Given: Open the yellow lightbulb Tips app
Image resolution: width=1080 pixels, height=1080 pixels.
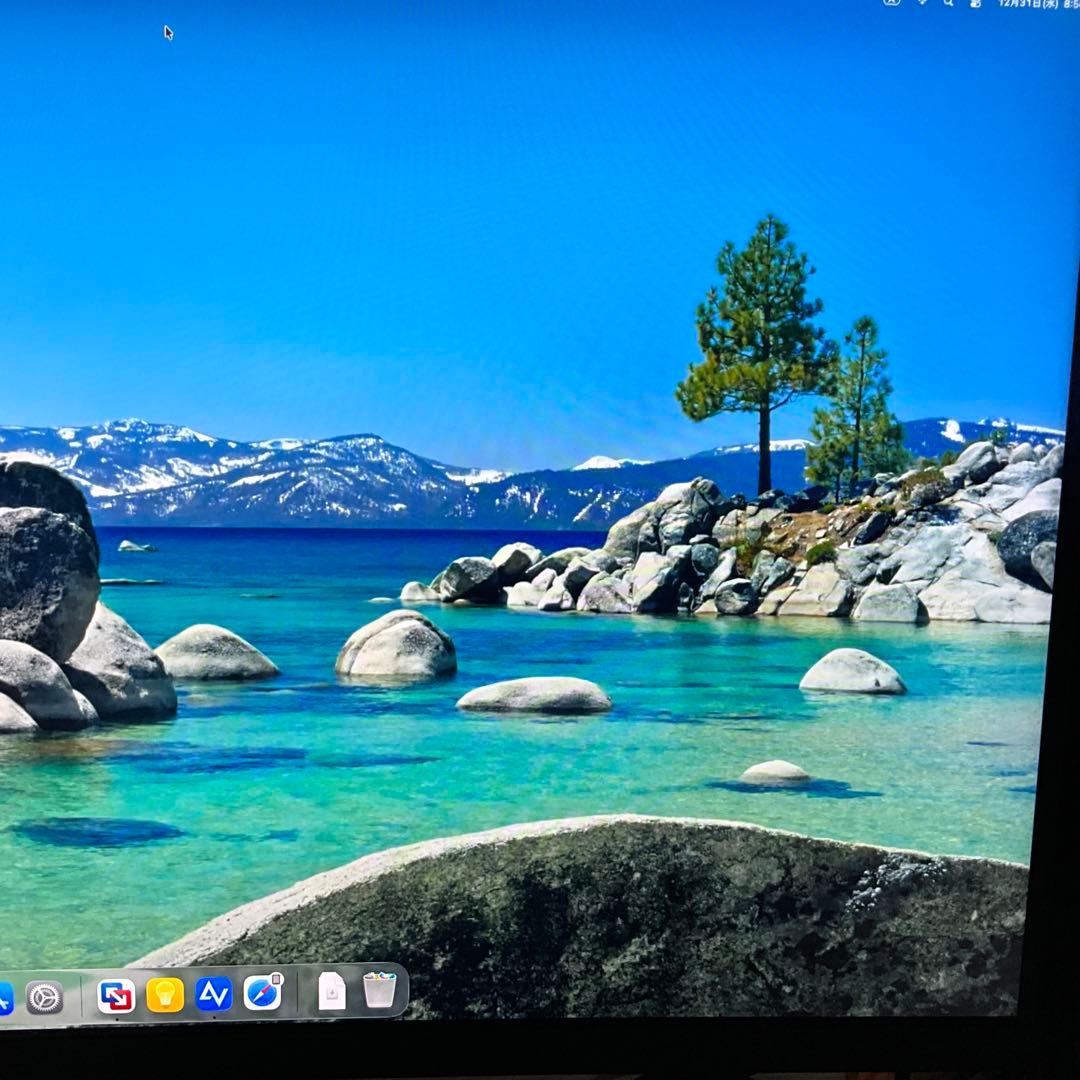Looking at the screenshot, I should coord(165,995).
